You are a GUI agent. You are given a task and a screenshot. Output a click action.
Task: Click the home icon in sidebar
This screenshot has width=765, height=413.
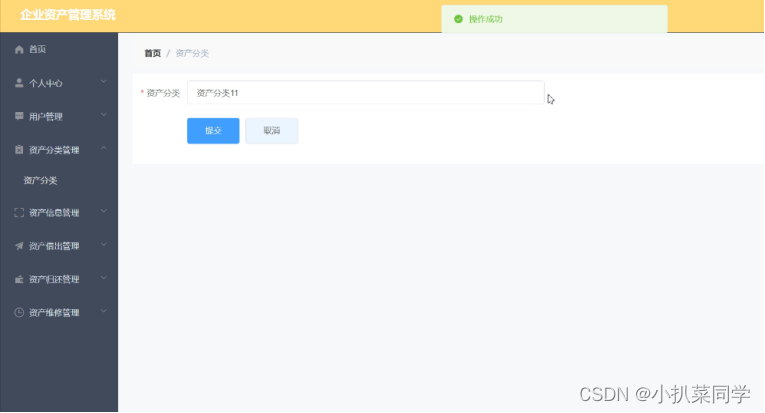click(x=19, y=49)
